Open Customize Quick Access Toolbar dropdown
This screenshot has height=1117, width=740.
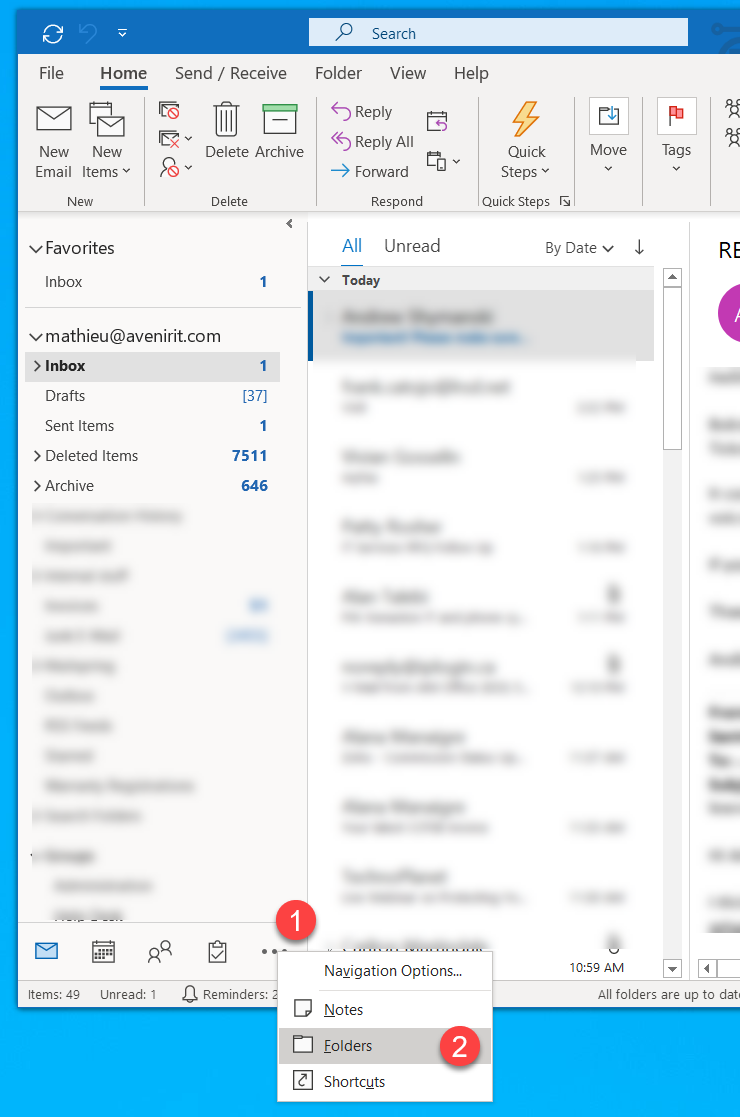tap(123, 33)
